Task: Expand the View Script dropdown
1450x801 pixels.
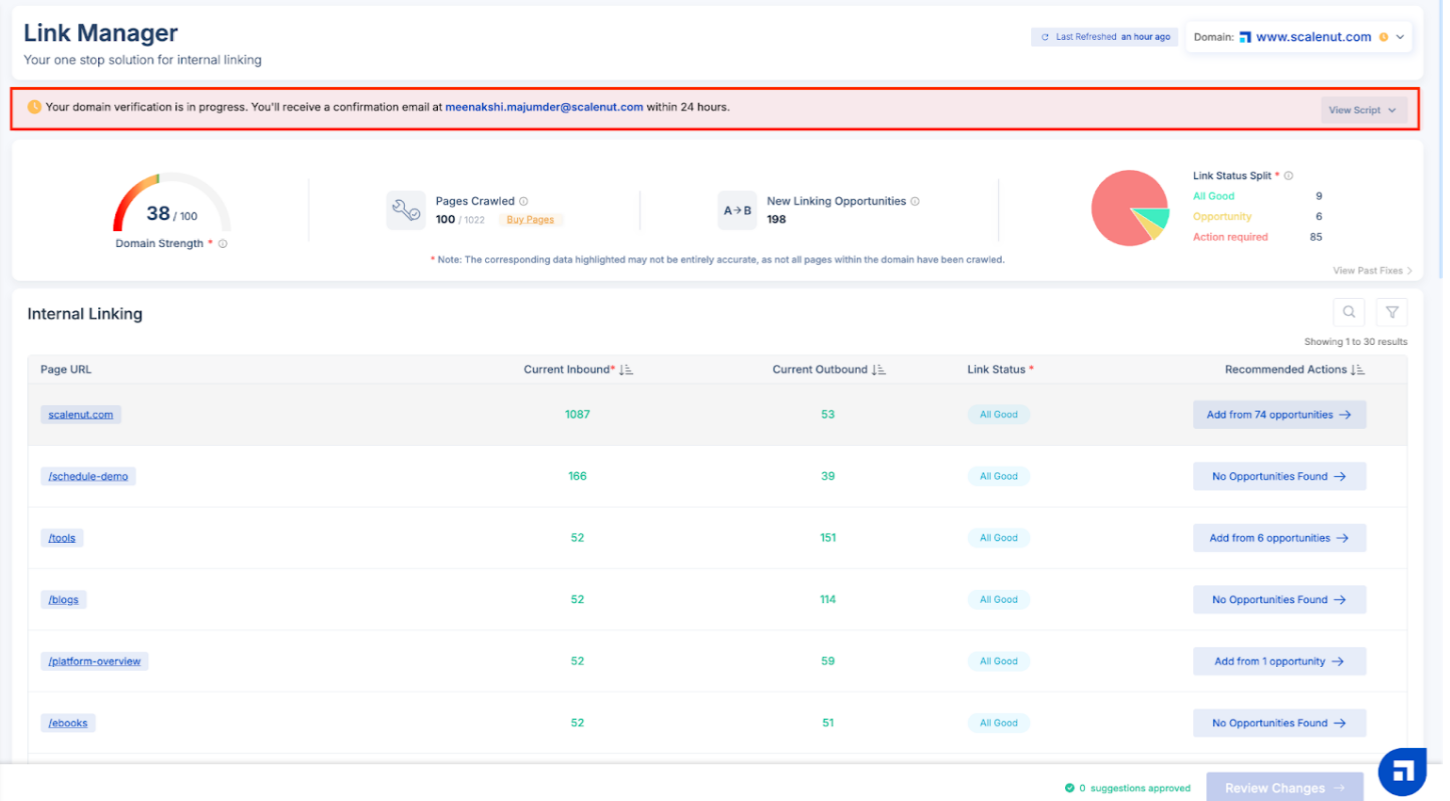Action: tap(1363, 110)
